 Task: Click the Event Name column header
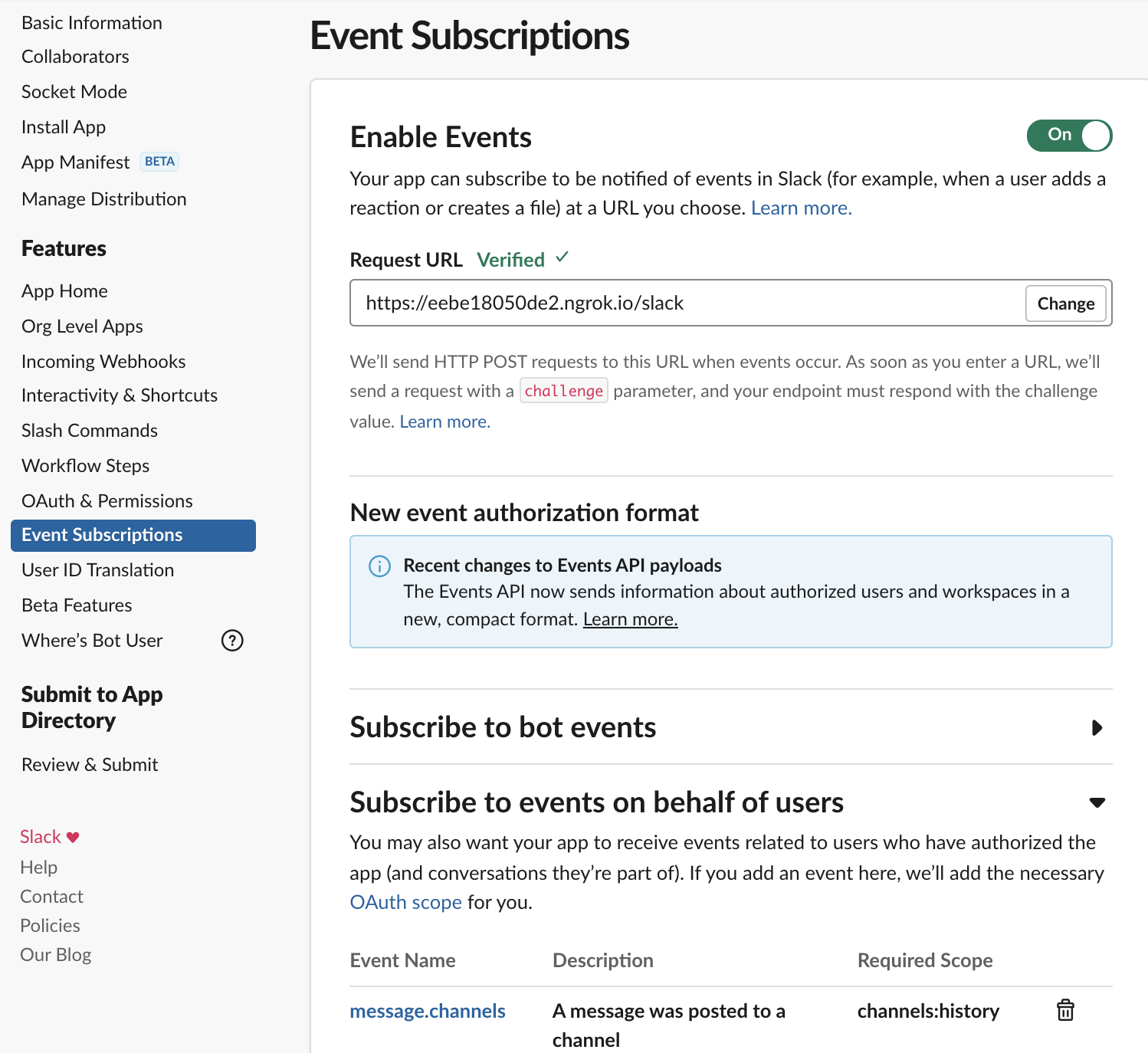click(x=402, y=961)
